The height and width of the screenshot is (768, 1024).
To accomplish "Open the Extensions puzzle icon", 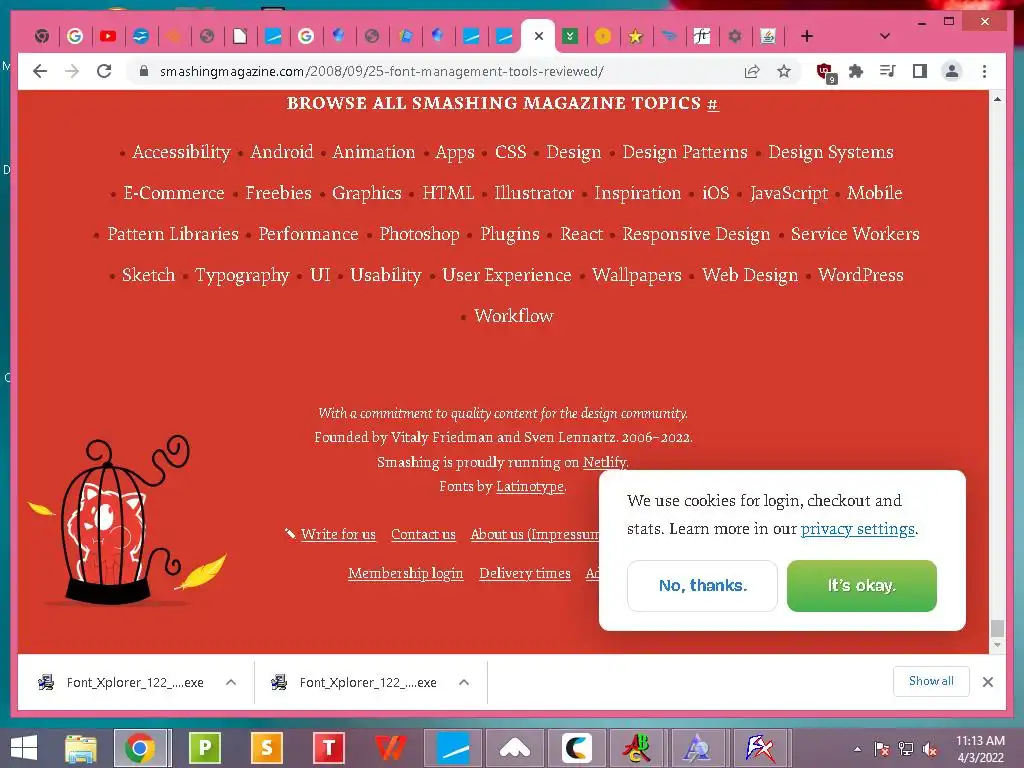I will coord(856,71).
